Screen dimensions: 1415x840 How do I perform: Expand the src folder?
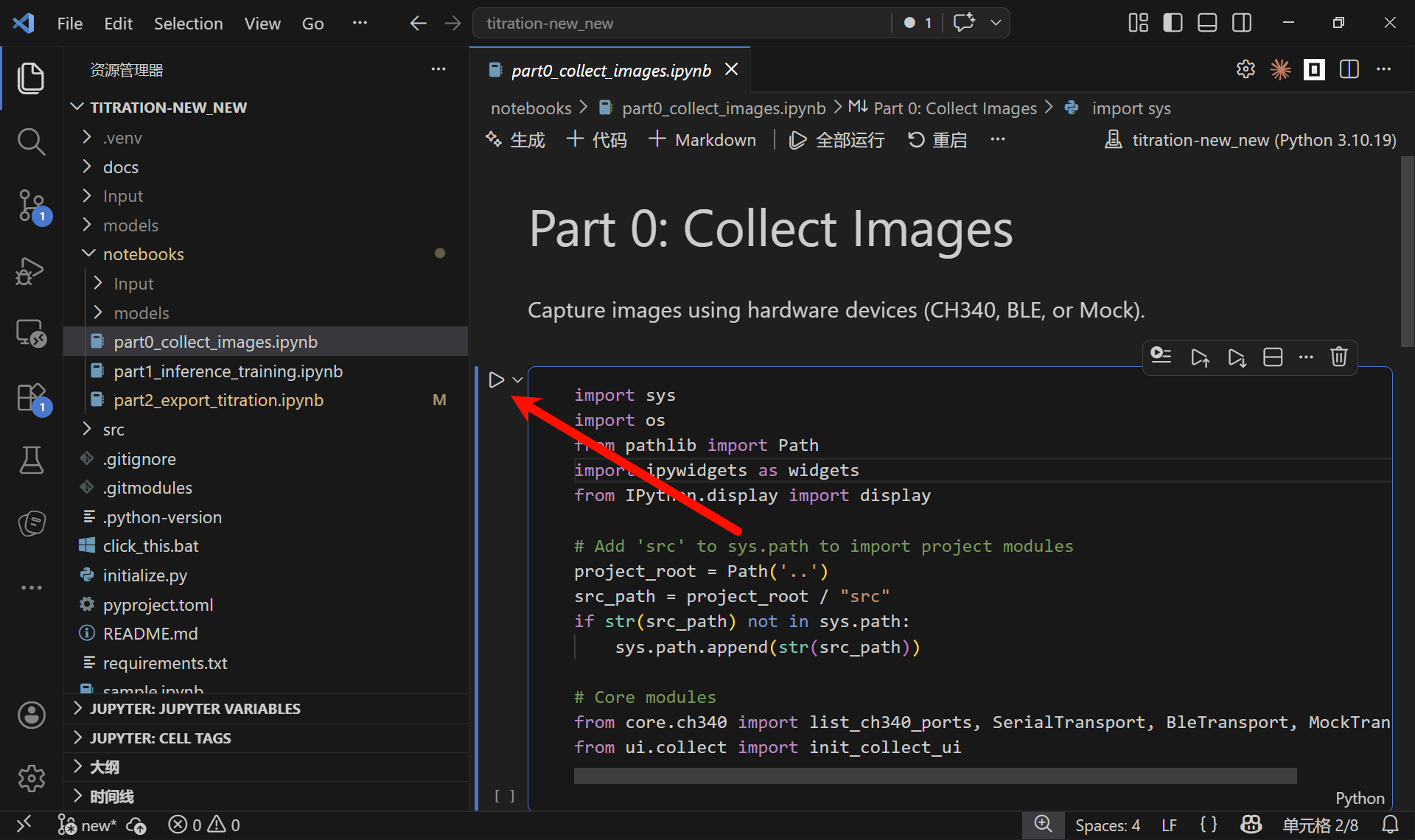[x=265, y=430]
